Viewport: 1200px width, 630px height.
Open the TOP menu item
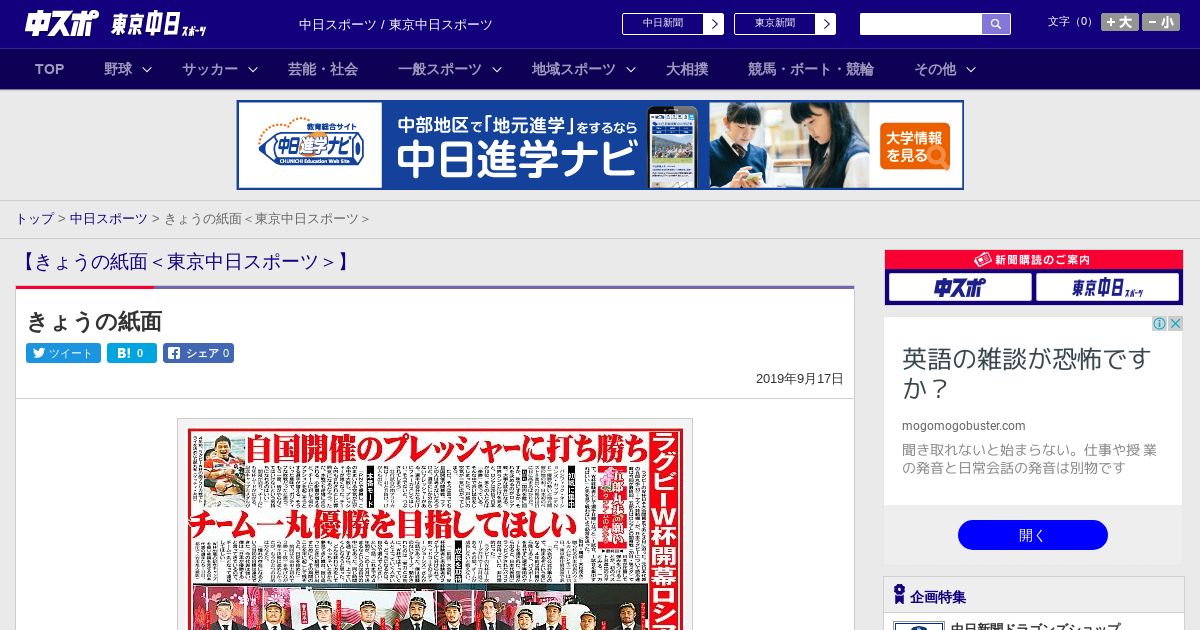pyautogui.click(x=49, y=69)
